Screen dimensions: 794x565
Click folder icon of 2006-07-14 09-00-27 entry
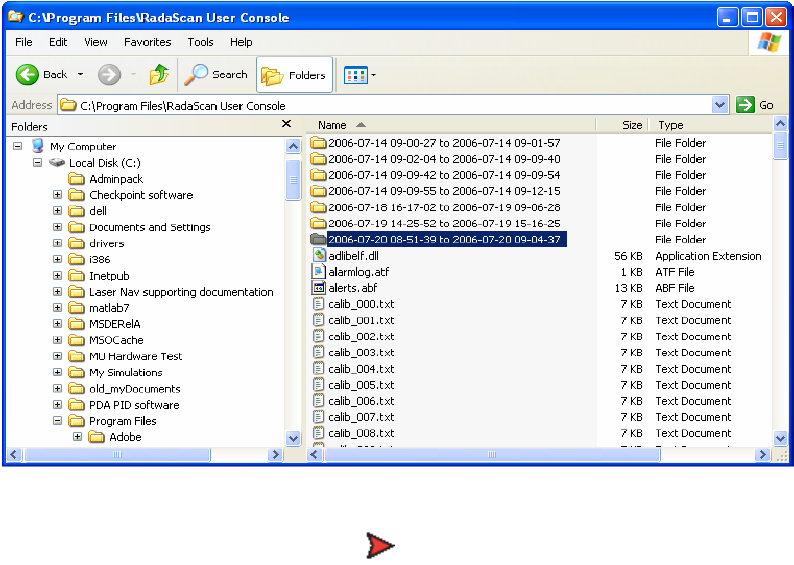[318, 143]
